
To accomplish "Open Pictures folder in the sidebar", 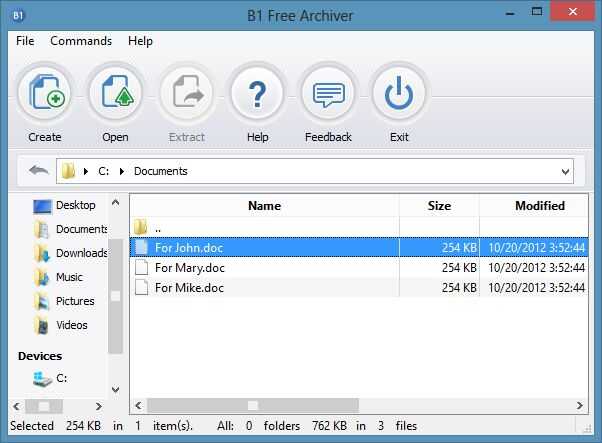I will (x=64, y=301).
